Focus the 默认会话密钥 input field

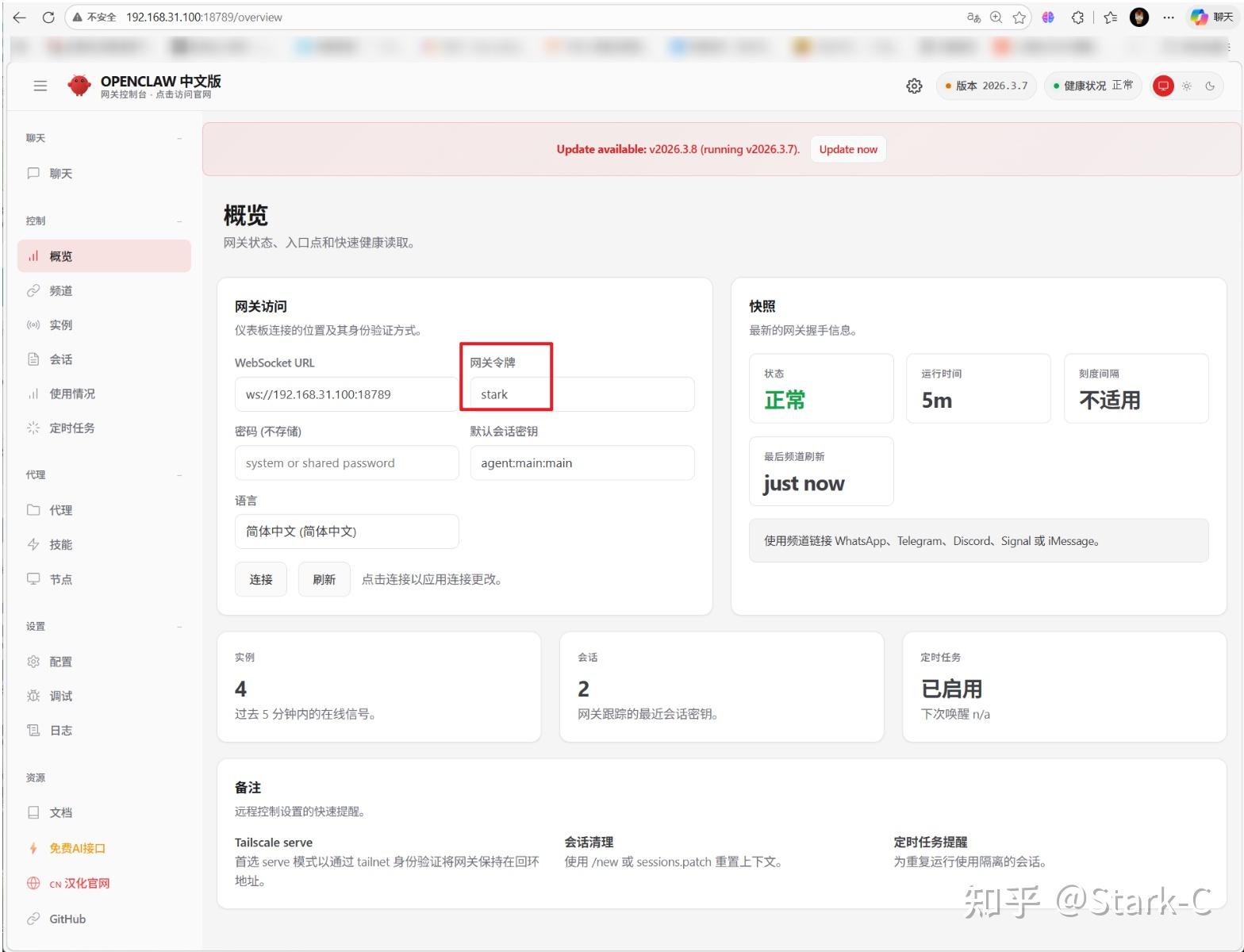[582, 463]
